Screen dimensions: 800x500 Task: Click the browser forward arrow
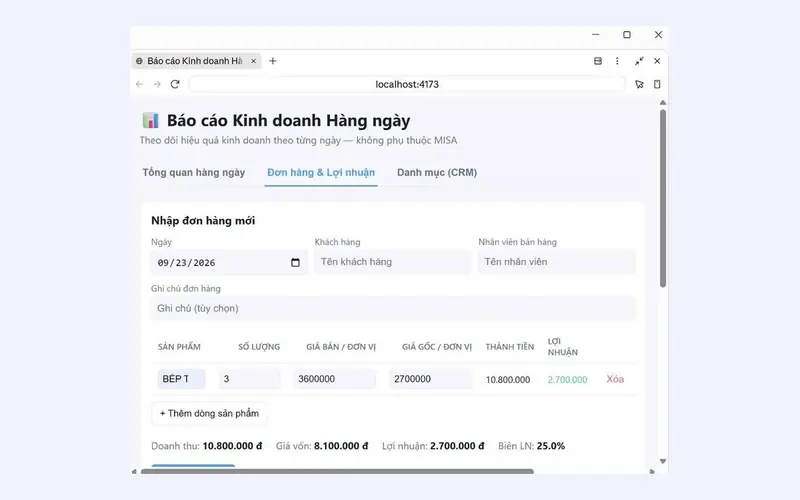[157, 84]
